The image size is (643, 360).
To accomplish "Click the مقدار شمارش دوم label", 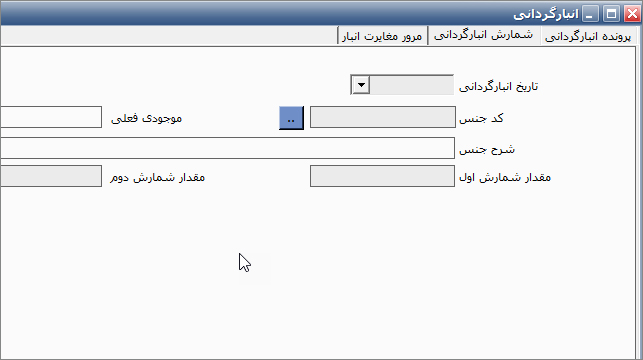I will click(x=157, y=178).
